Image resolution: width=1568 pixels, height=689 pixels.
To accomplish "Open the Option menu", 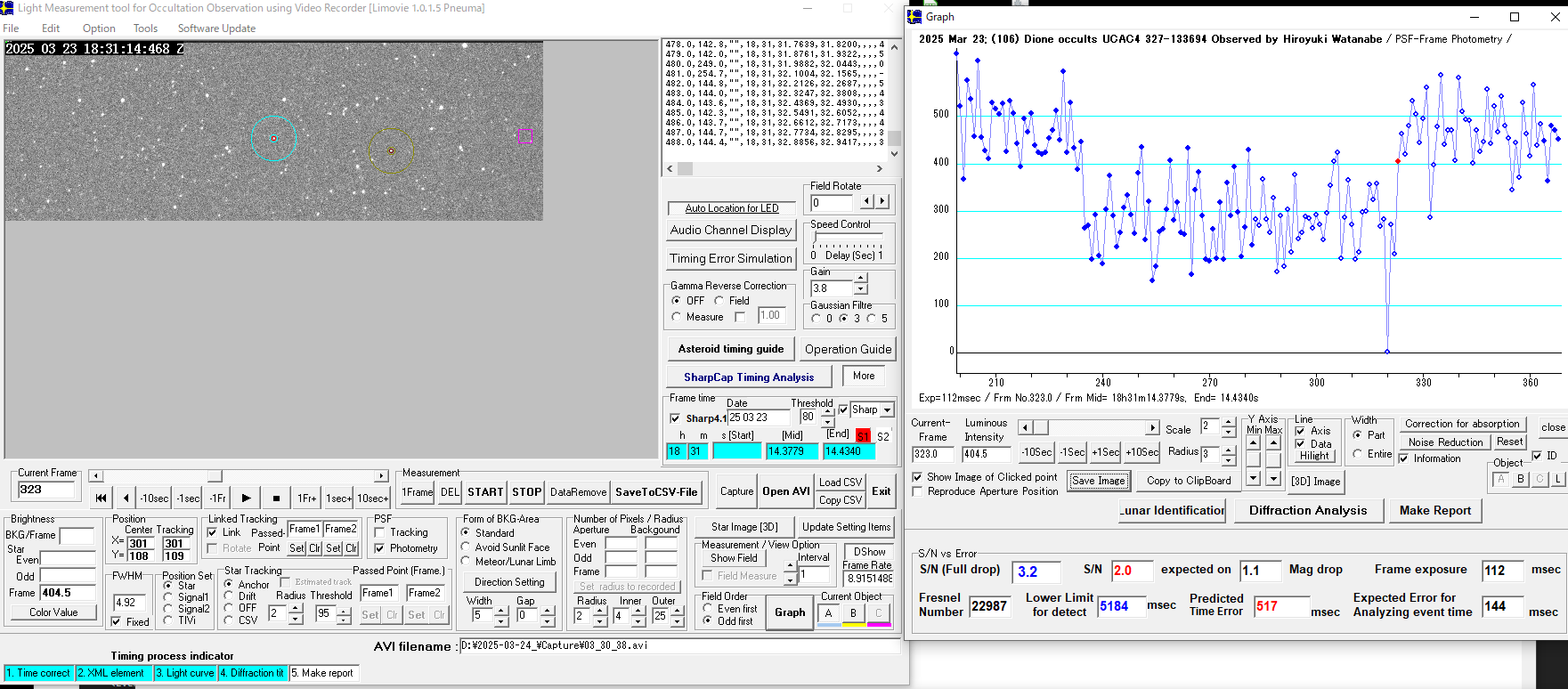I will (99, 28).
